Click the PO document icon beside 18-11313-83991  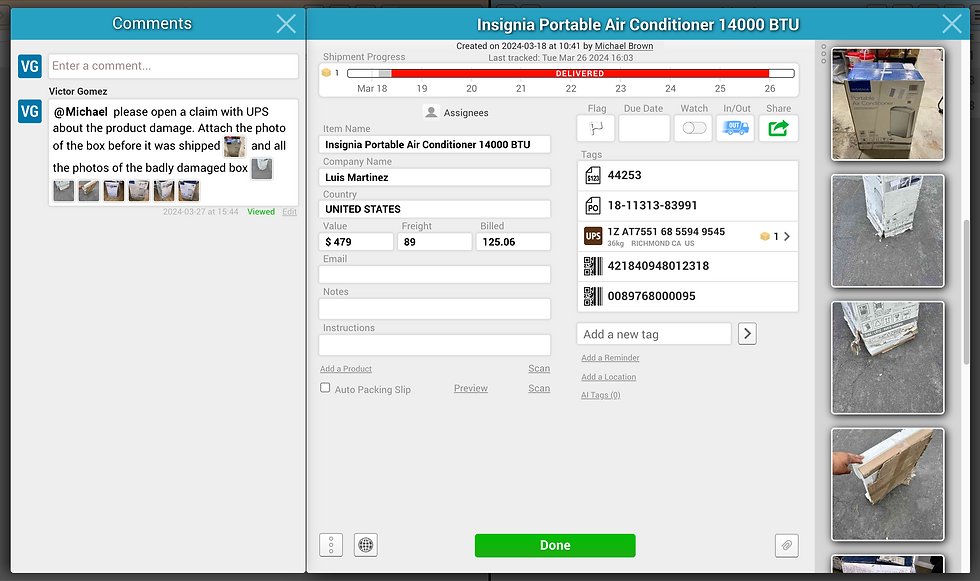pyautogui.click(x=593, y=206)
